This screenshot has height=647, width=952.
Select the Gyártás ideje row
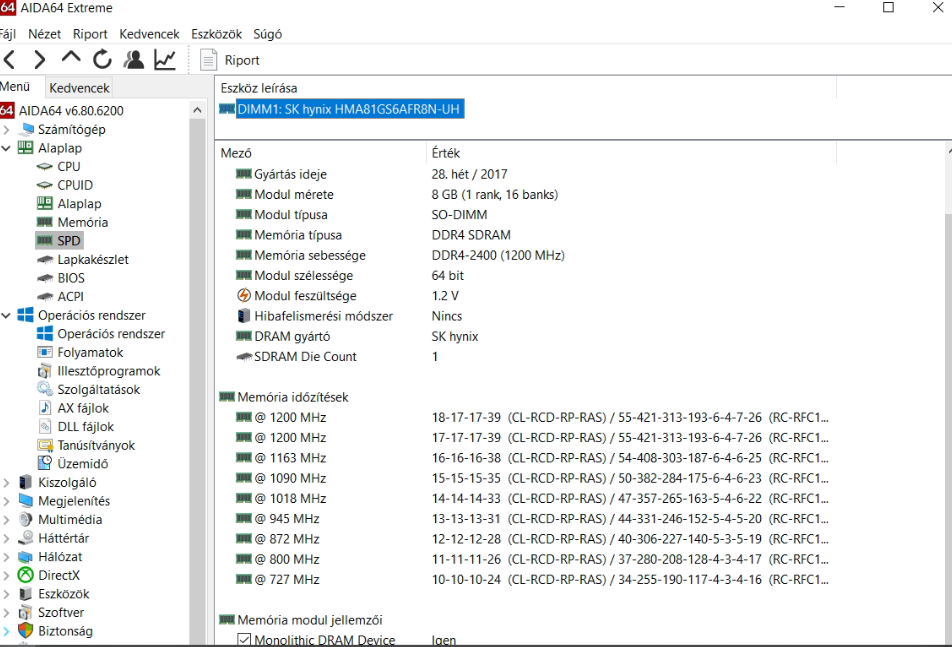point(371,174)
